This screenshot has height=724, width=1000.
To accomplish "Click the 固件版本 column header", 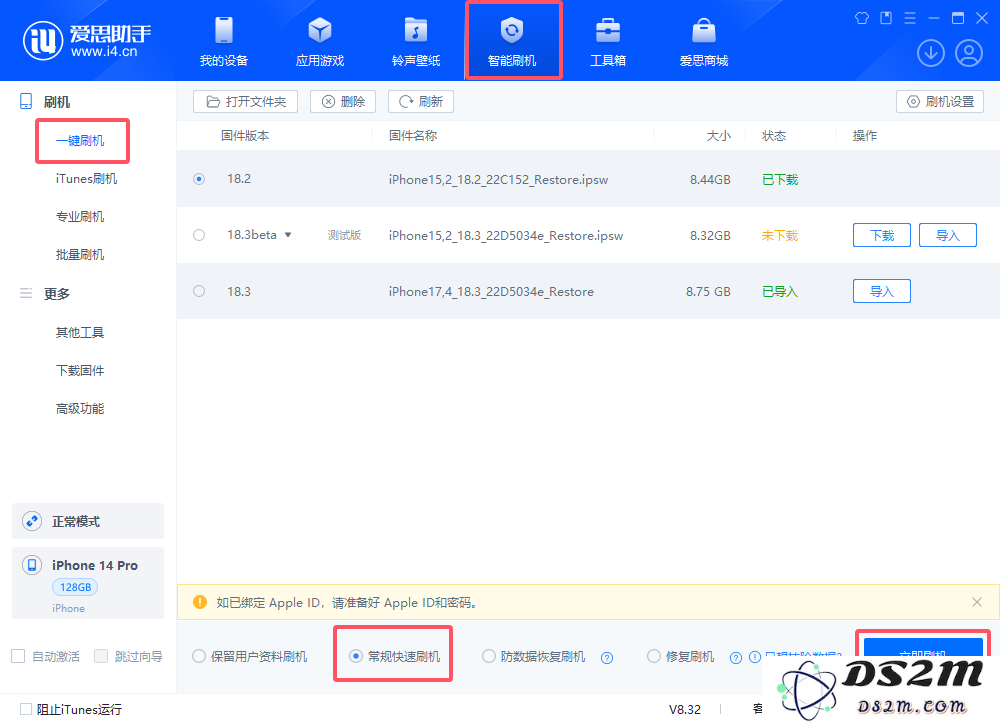I will pos(245,136).
